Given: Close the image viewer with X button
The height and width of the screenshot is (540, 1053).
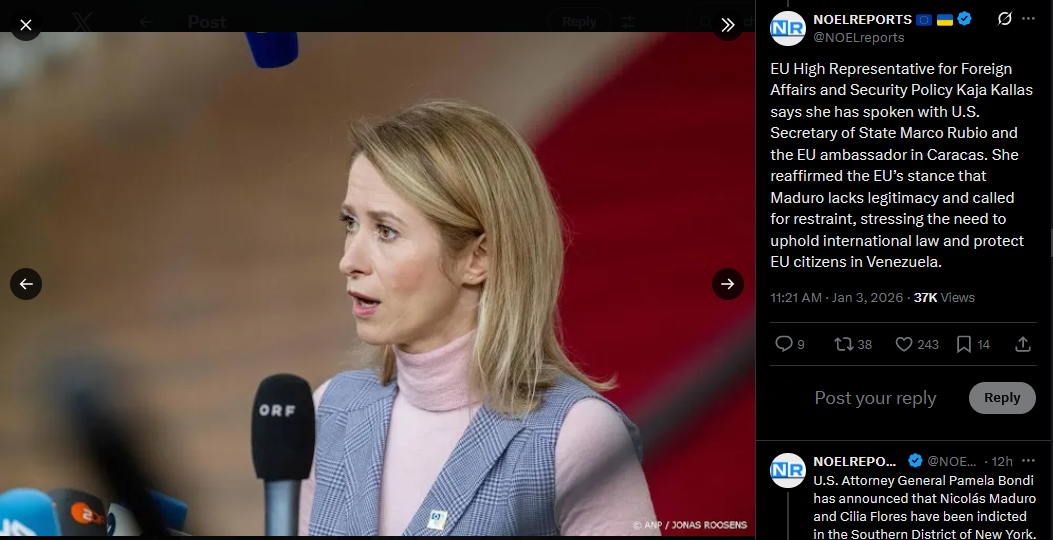Looking at the screenshot, I should 26,25.
